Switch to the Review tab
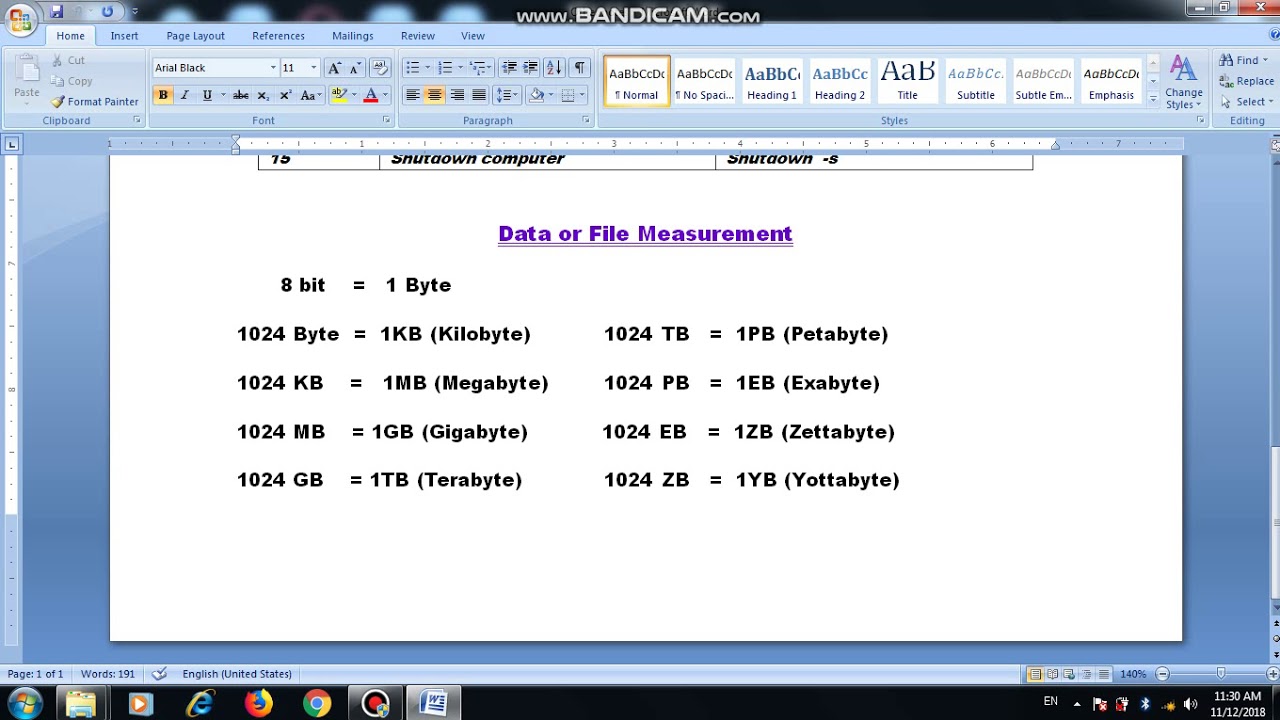The width and height of the screenshot is (1280, 720). pyautogui.click(x=417, y=36)
